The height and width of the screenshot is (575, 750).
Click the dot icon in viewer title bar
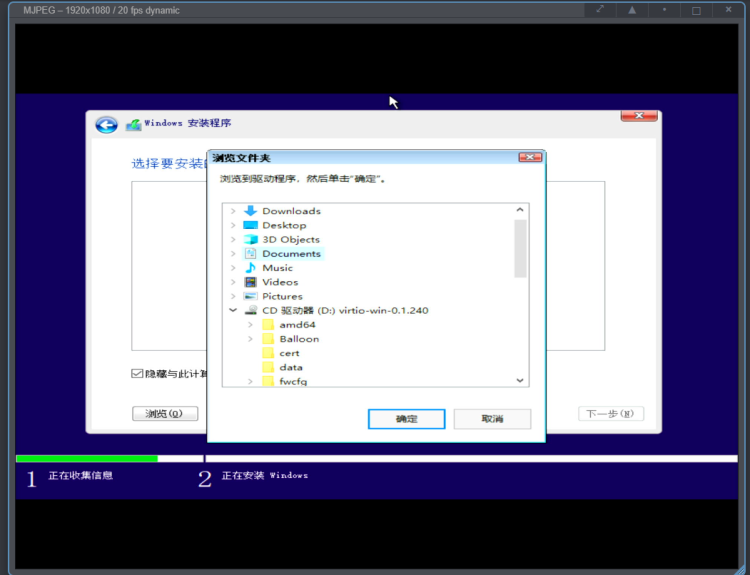[664, 10]
